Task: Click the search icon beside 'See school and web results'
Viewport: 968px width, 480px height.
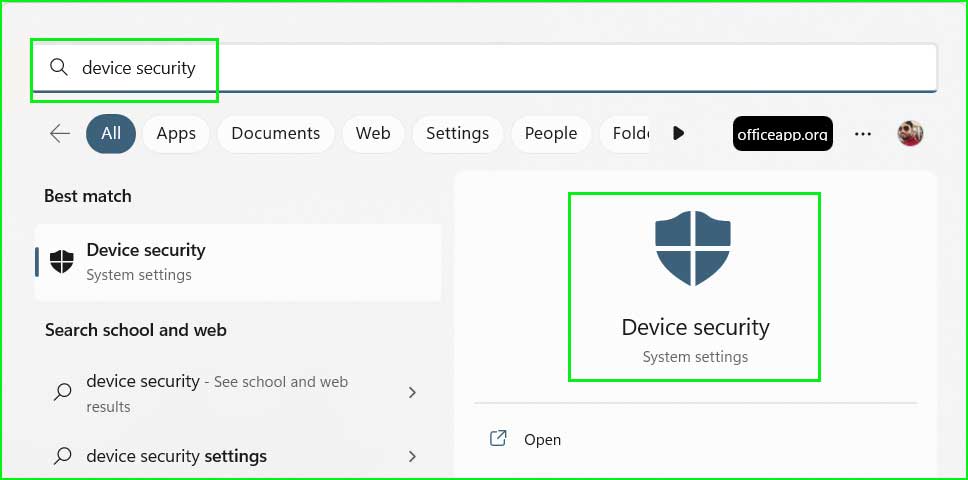Action: 62,392
